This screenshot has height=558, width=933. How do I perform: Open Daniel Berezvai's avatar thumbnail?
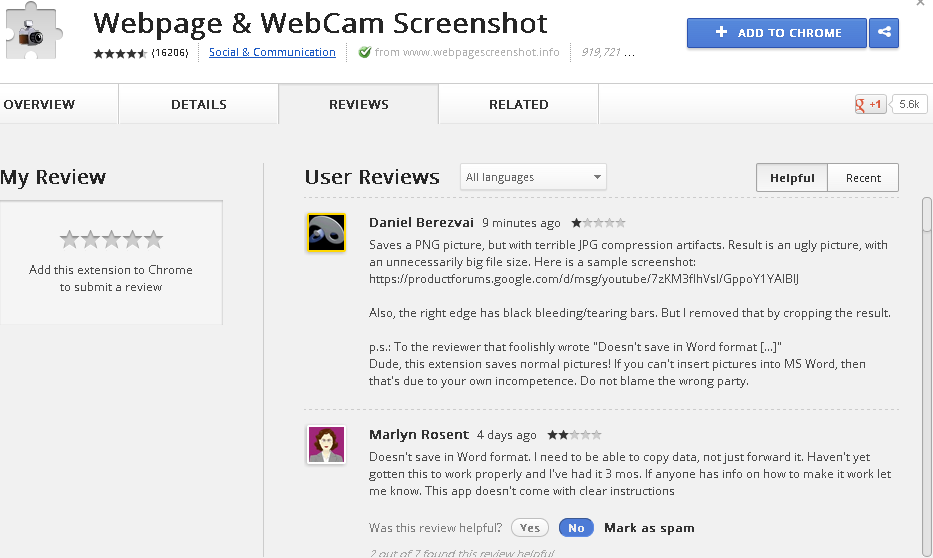(326, 233)
